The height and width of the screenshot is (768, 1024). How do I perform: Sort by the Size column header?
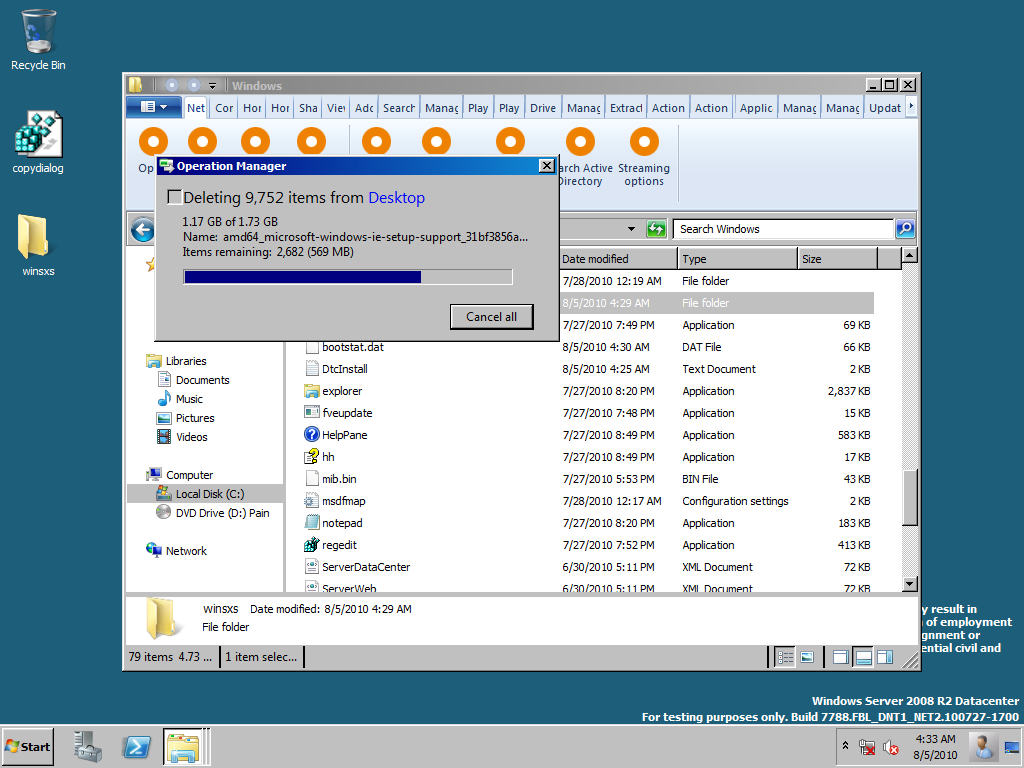(838, 259)
